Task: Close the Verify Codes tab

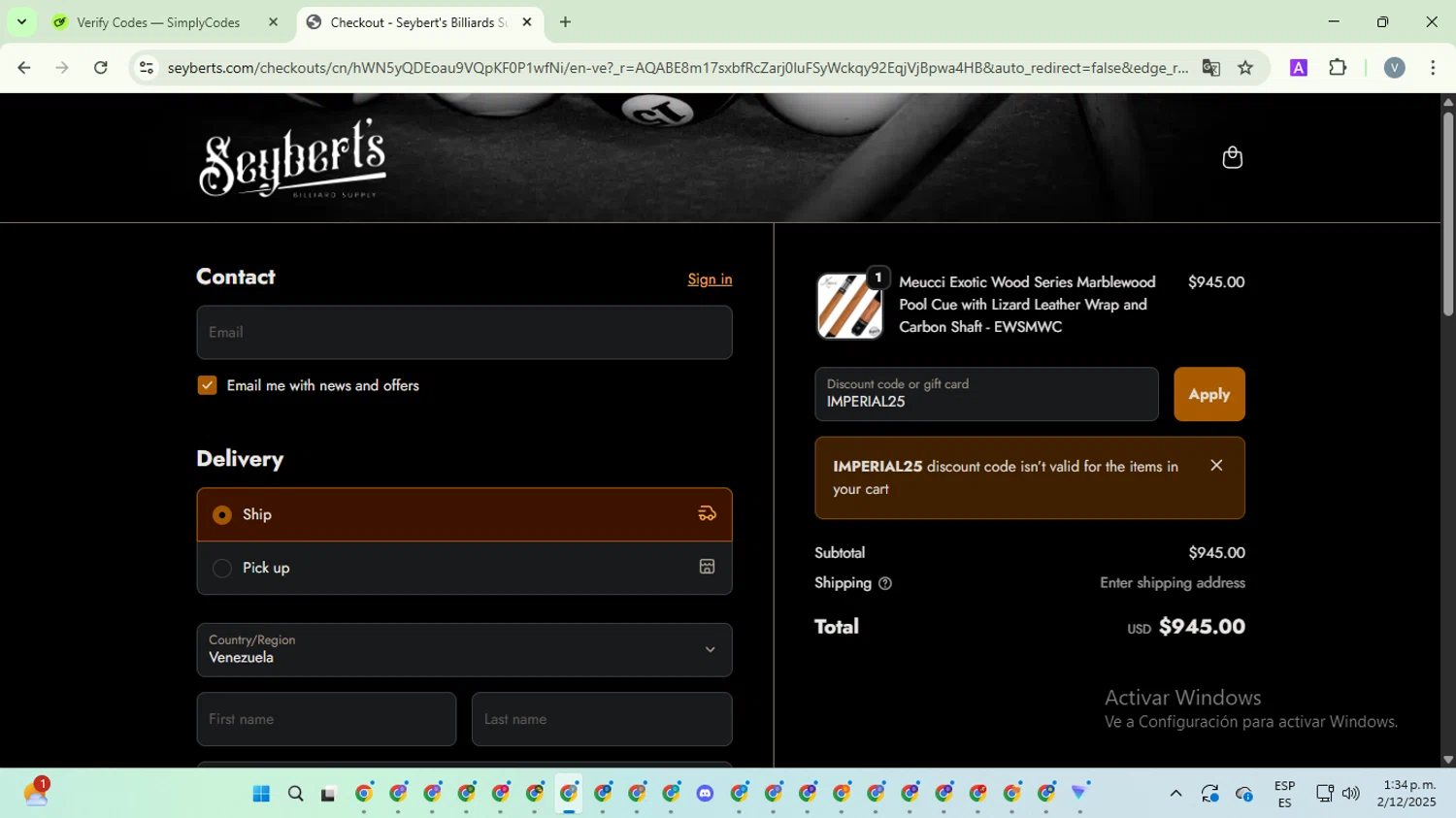Action: pyautogui.click(x=273, y=22)
